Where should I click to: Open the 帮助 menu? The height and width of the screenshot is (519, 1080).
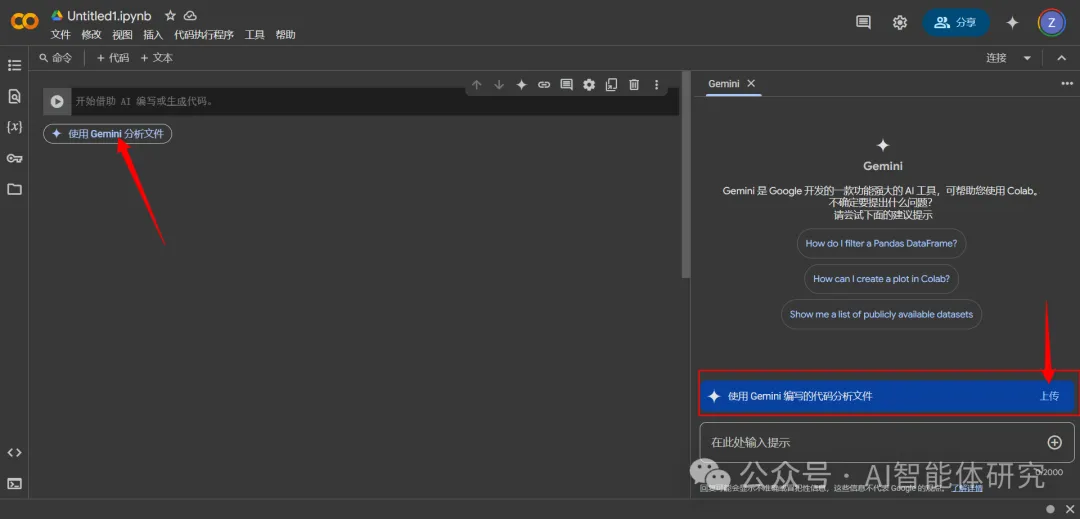(x=286, y=34)
